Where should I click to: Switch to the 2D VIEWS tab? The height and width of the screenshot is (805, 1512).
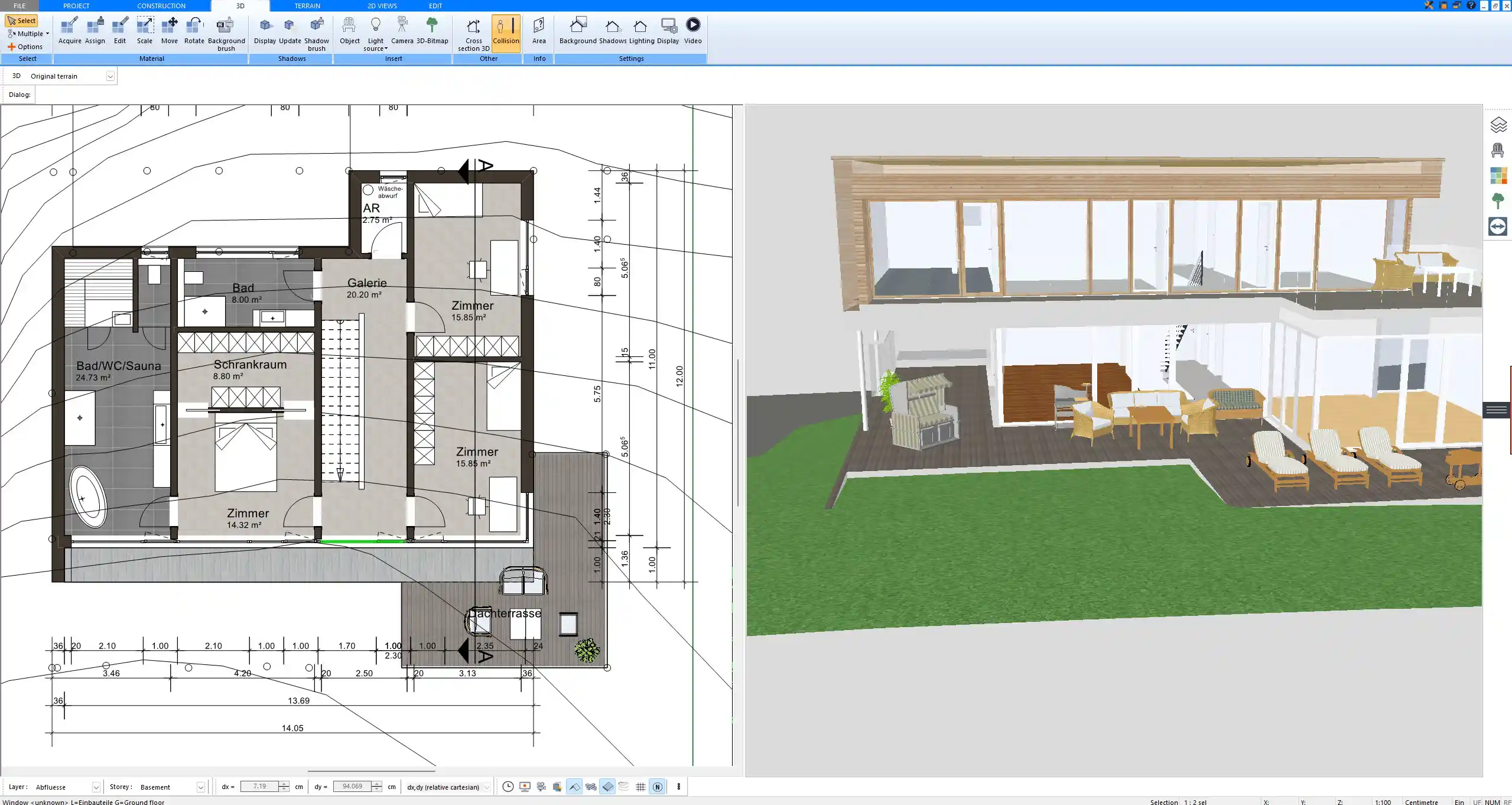382,5
